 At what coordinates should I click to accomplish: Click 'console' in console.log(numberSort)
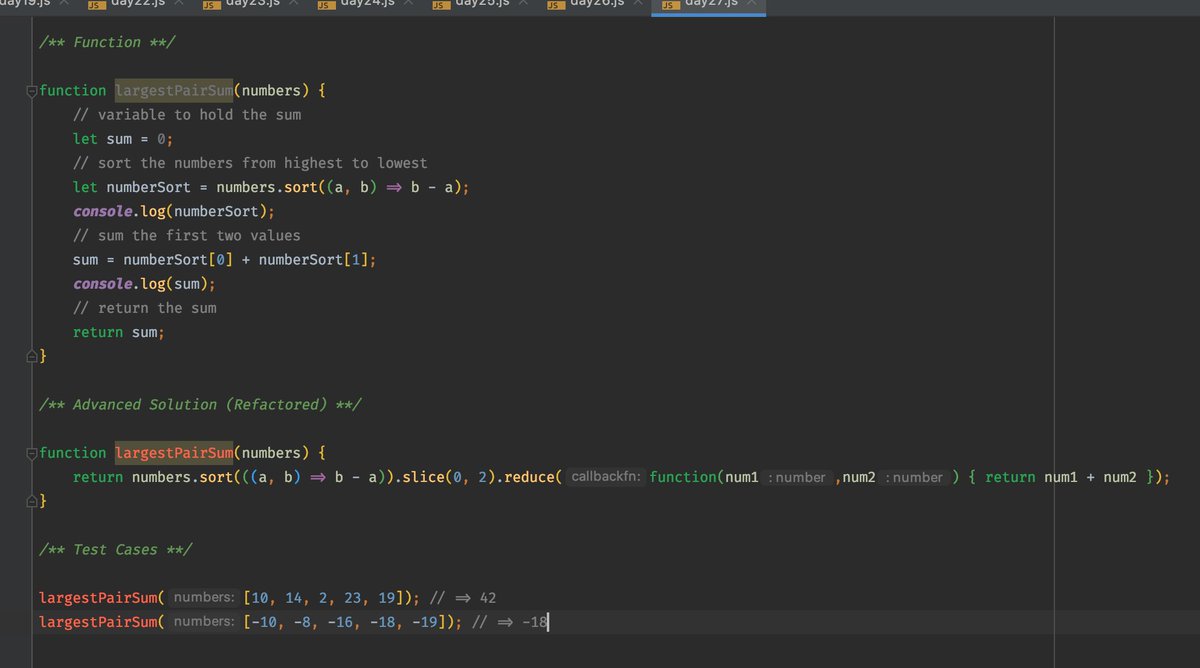click(102, 212)
